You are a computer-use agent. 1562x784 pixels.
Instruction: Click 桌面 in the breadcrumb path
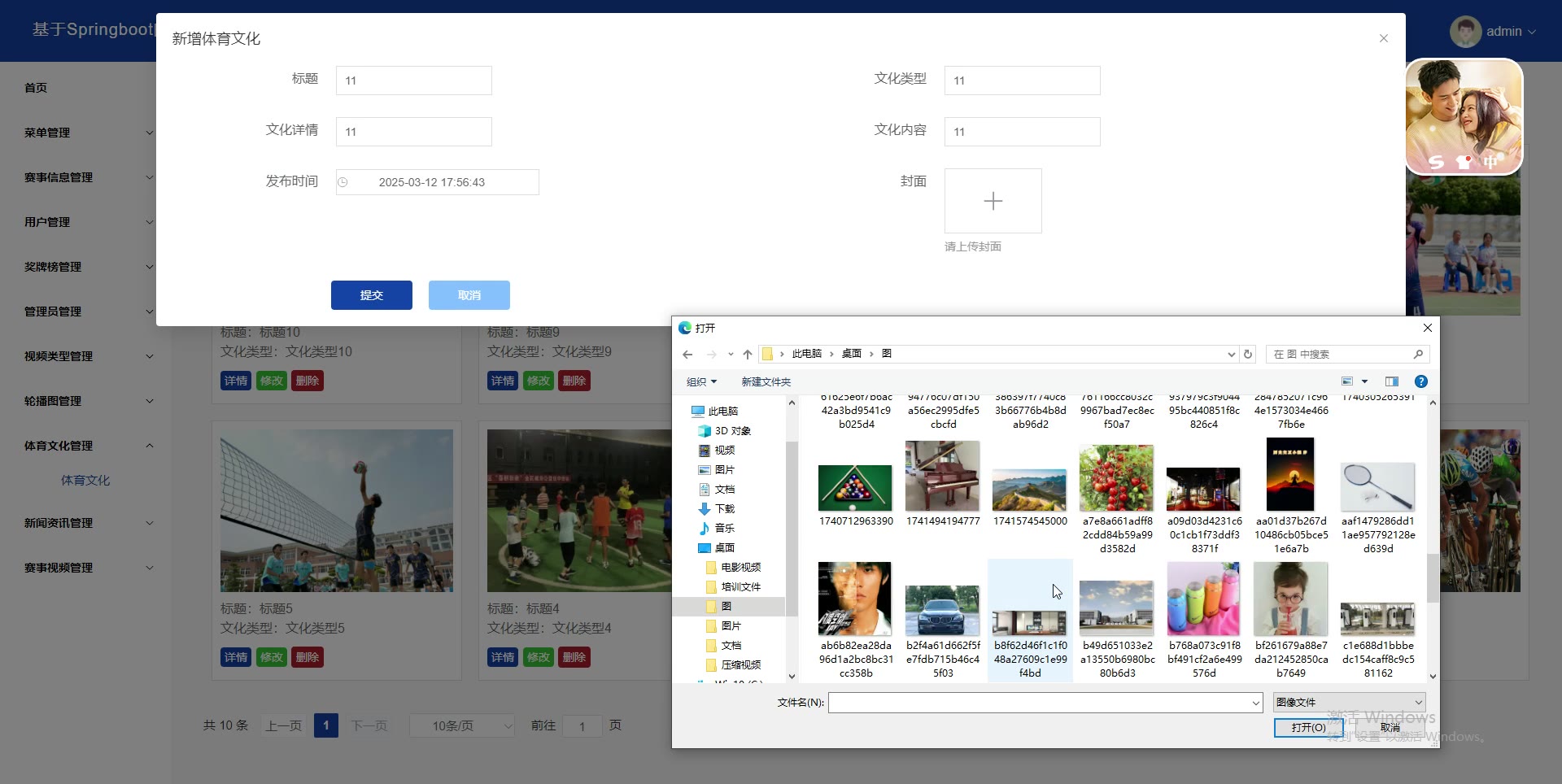pos(851,354)
